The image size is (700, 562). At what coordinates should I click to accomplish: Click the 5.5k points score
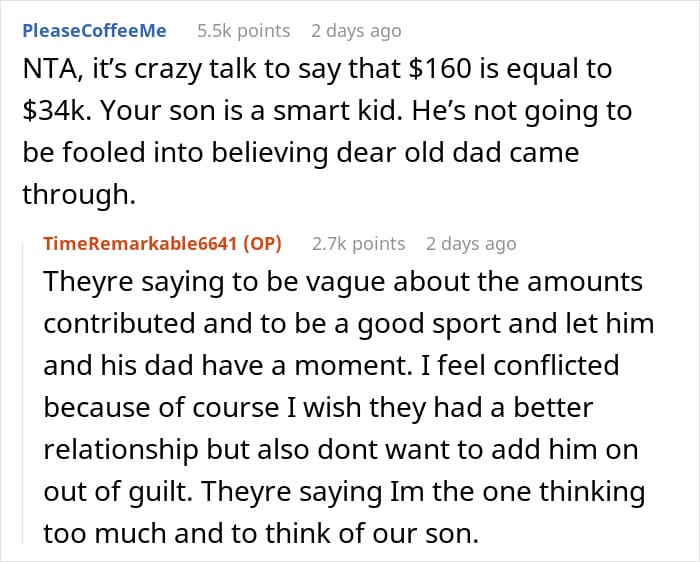click(242, 30)
